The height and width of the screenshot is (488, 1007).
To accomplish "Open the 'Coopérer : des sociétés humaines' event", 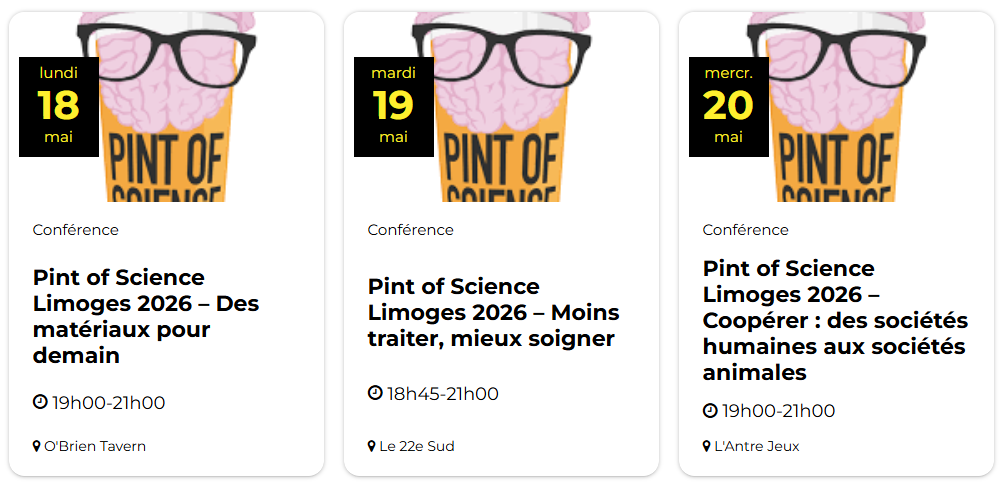I will click(x=835, y=320).
